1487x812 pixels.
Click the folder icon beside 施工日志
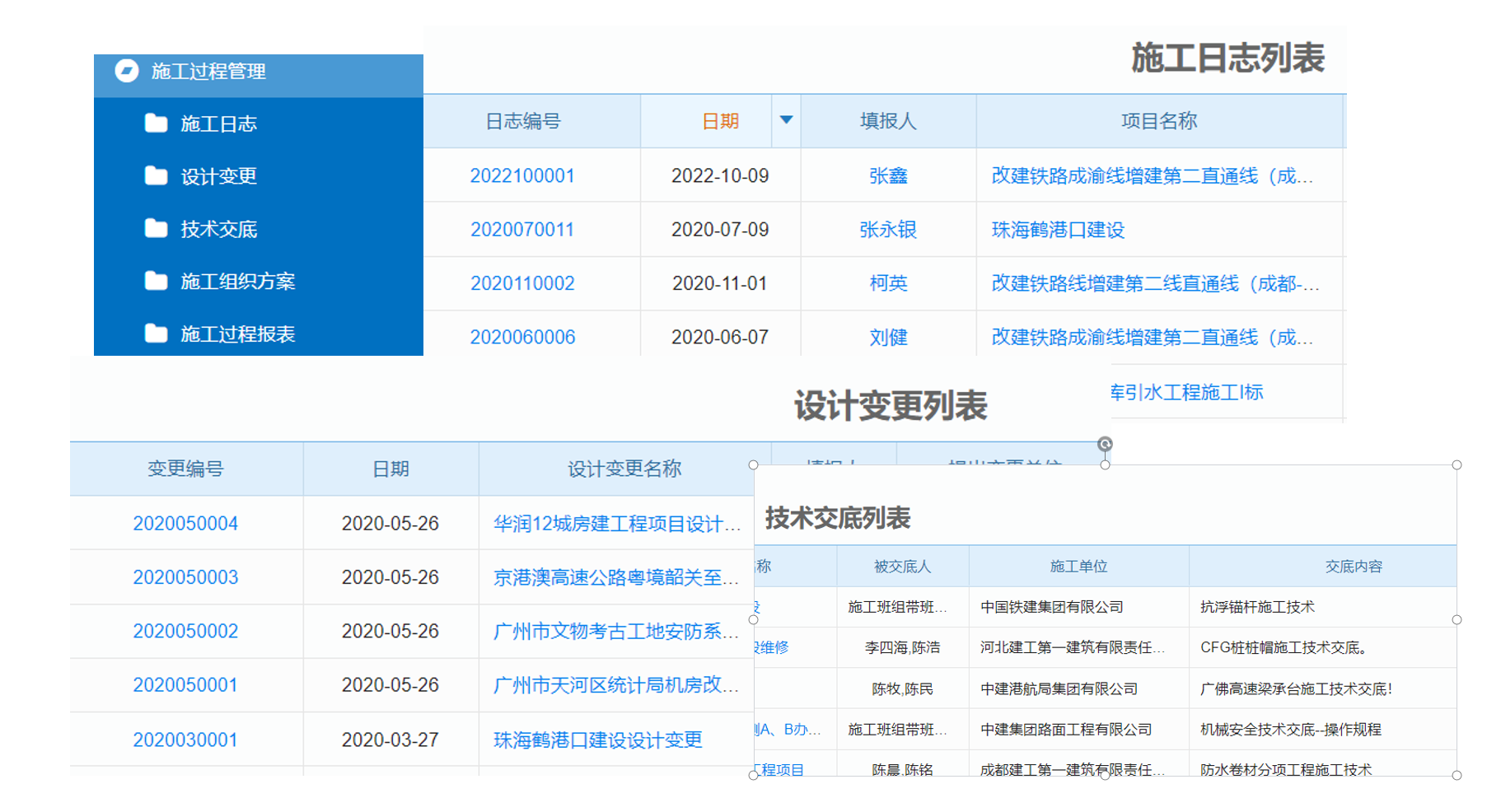click(156, 124)
